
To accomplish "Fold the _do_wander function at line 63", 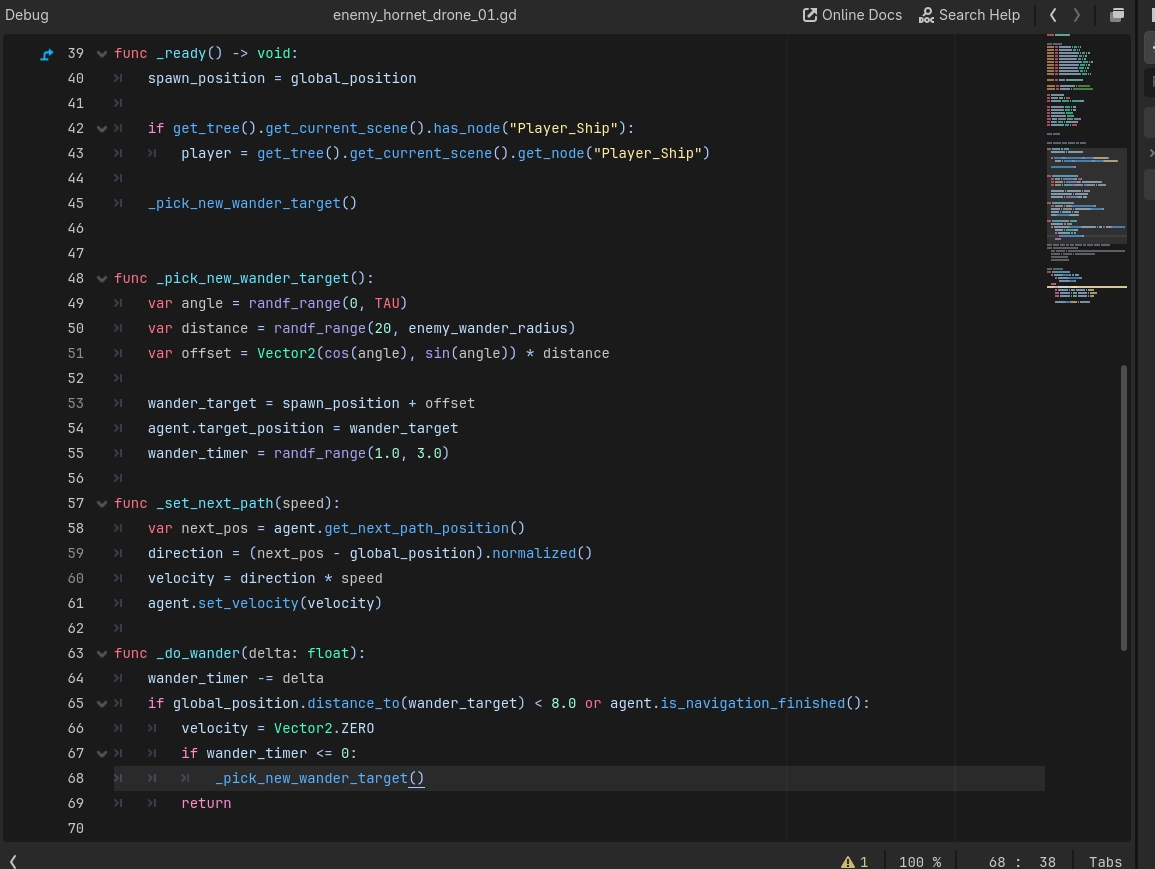I will point(101,654).
